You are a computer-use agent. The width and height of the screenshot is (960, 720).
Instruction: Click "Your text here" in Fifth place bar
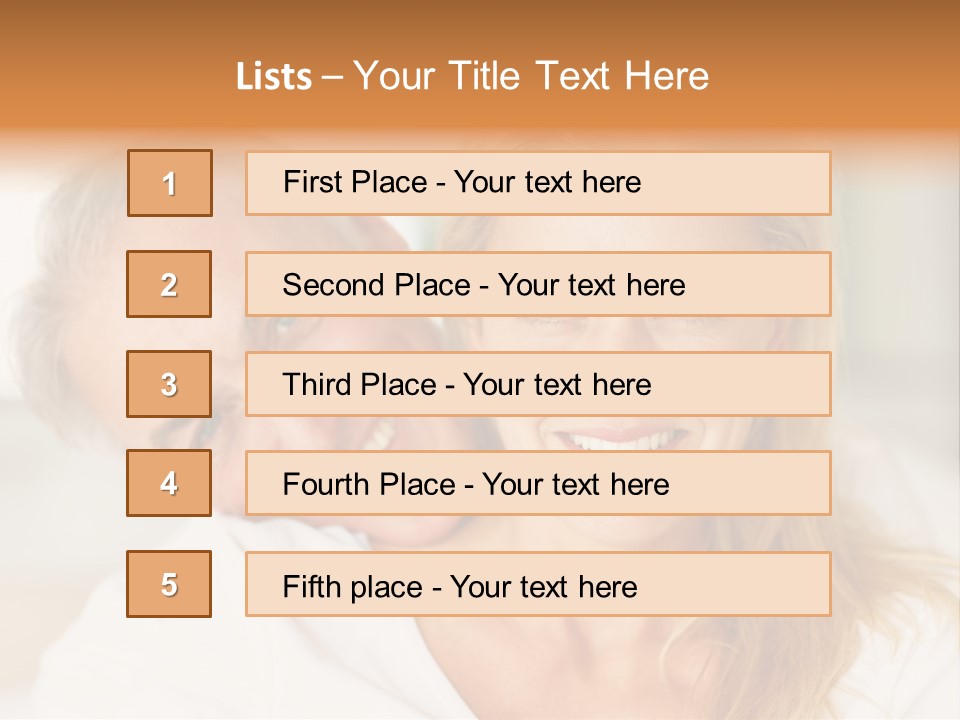coord(544,586)
